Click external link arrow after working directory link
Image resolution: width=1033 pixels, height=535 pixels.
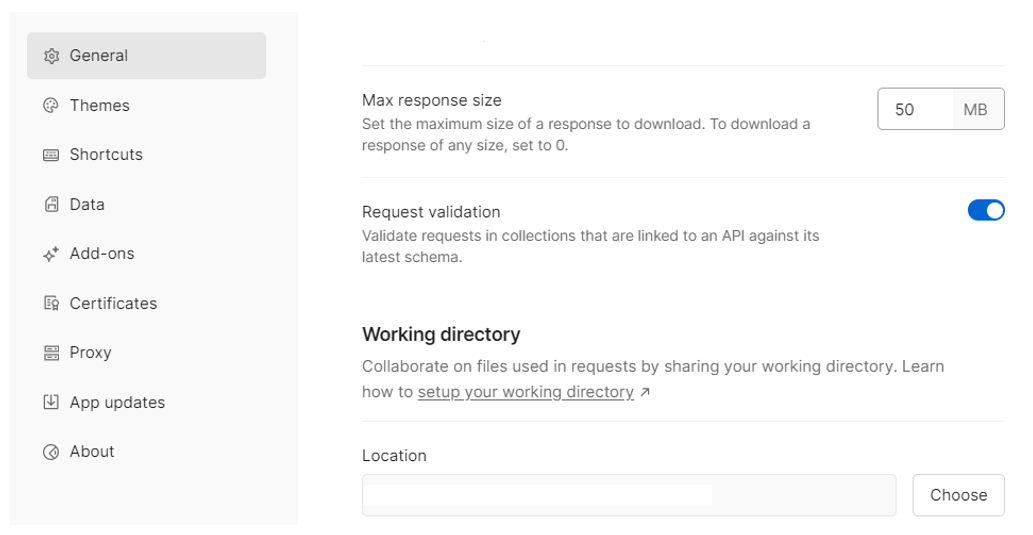pos(645,392)
